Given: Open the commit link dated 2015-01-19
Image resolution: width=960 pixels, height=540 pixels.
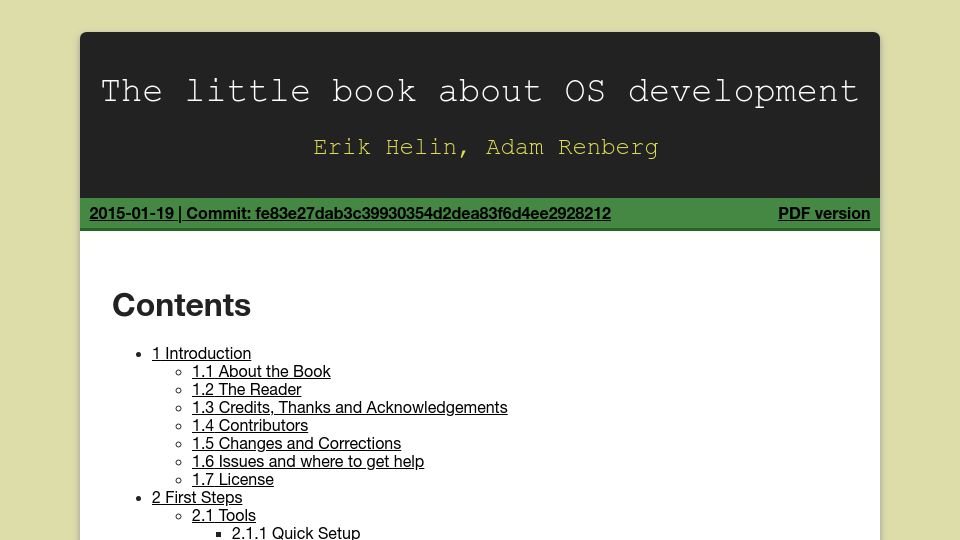Looking at the screenshot, I should [350, 214].
